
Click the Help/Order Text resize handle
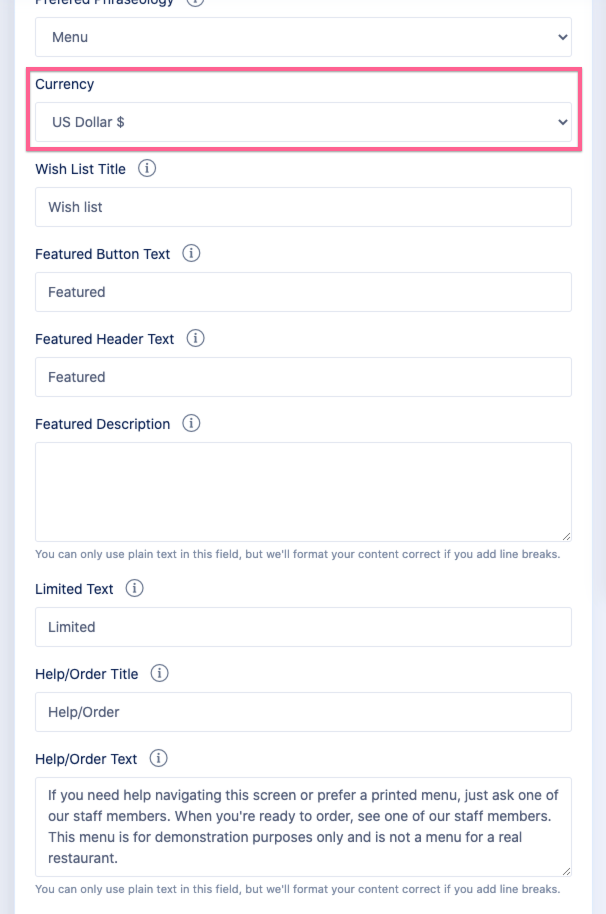566,871
